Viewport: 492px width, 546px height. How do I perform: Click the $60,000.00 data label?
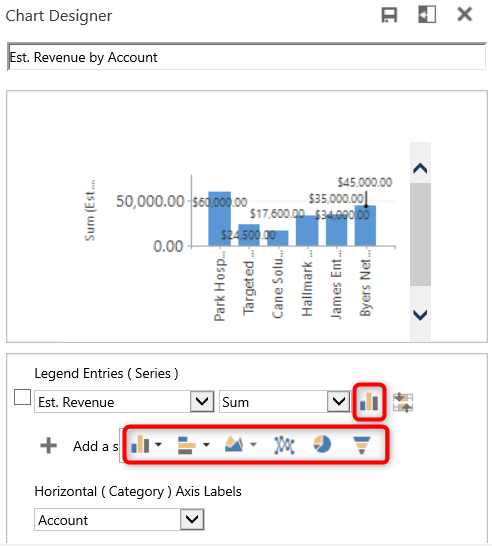tap(220, 202)
